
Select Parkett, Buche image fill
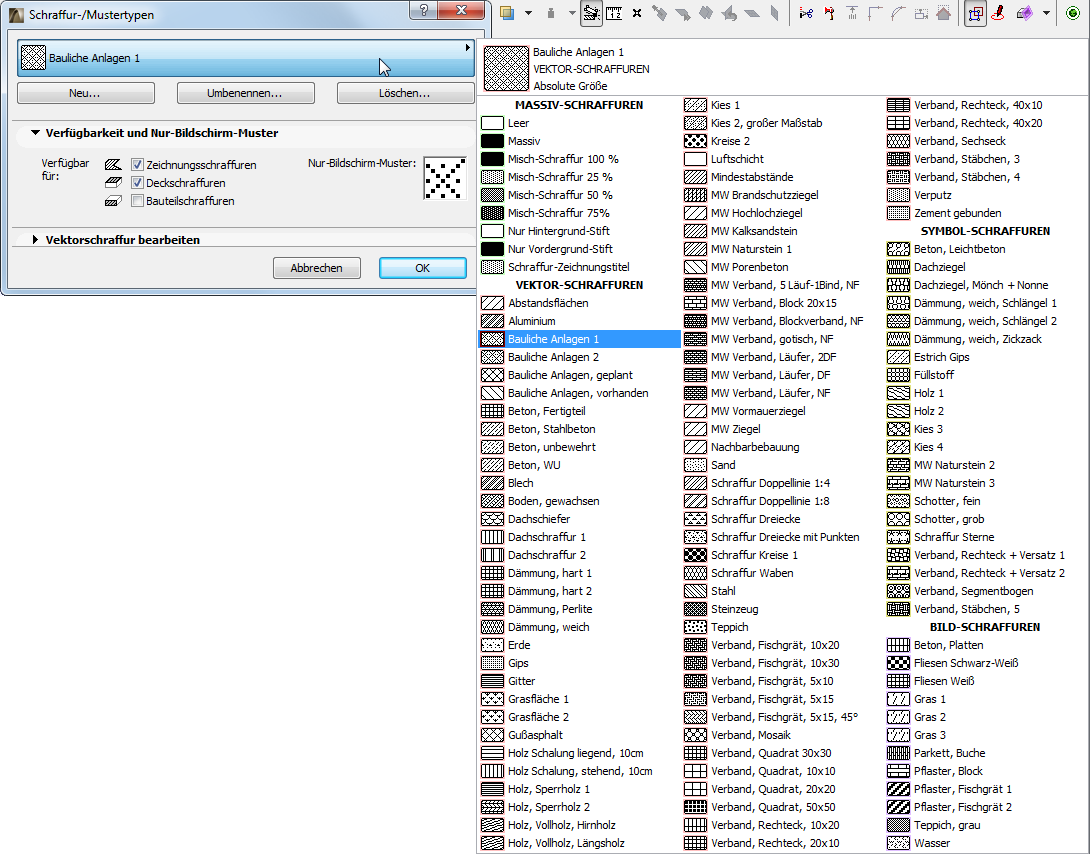tap(985, 753)
